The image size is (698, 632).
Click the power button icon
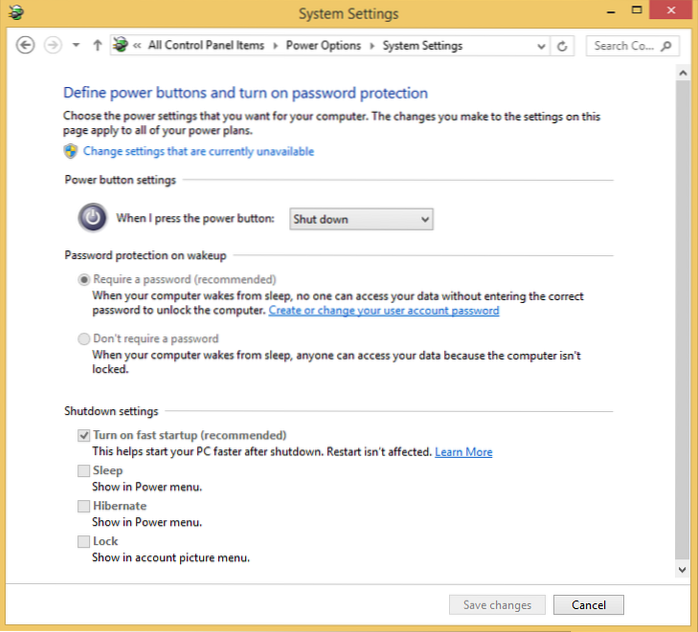pos(92,218)
